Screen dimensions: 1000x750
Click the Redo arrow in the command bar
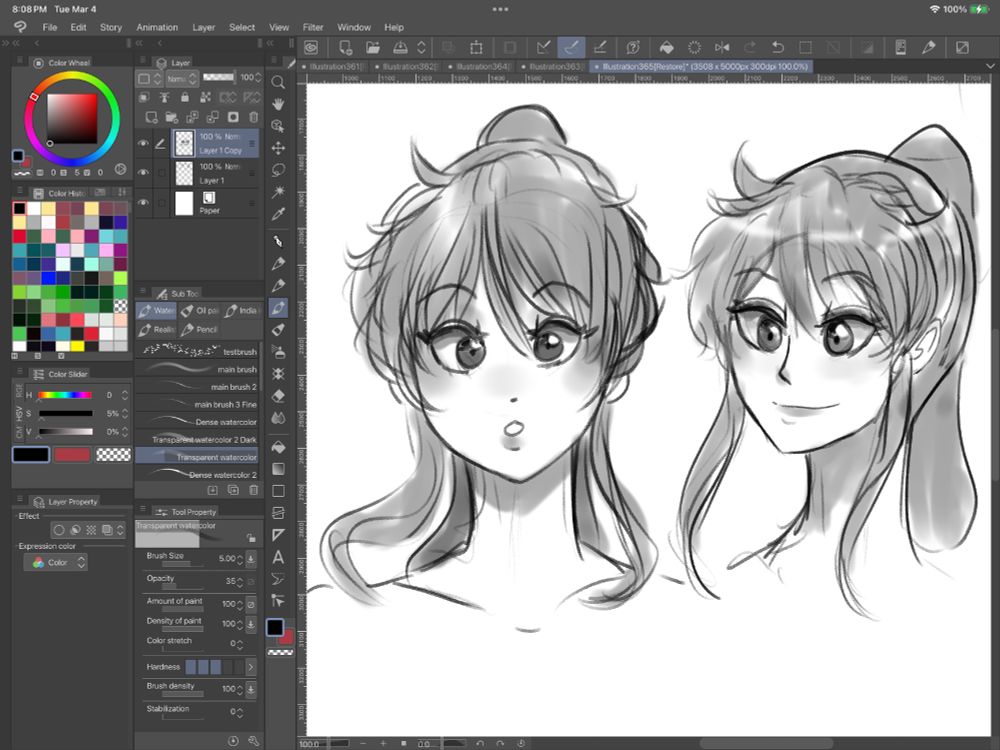click(x=750, y=47)
